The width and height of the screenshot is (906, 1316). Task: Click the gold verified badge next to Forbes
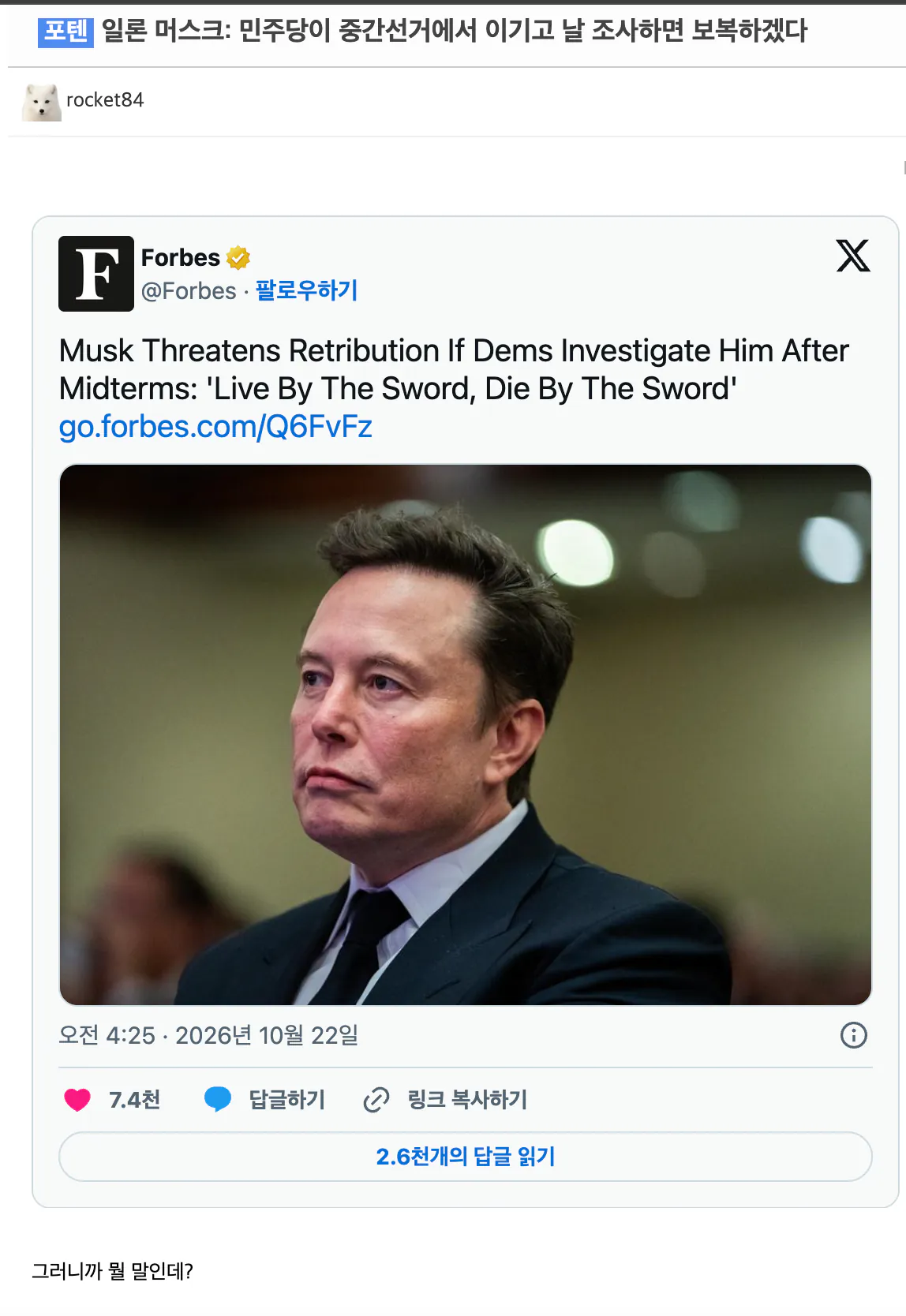pos(238,258)
